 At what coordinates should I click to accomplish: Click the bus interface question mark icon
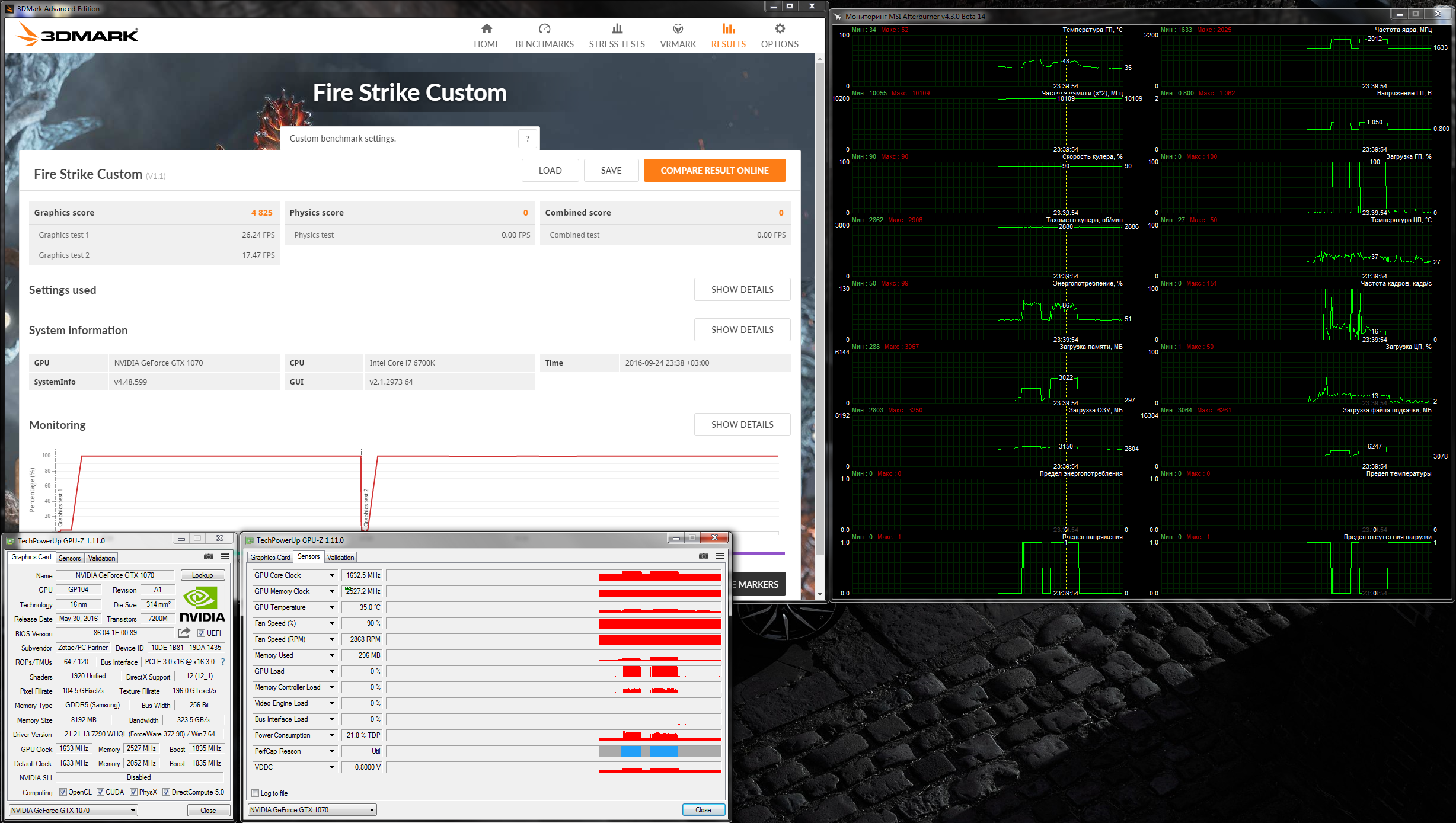[223, 662]
